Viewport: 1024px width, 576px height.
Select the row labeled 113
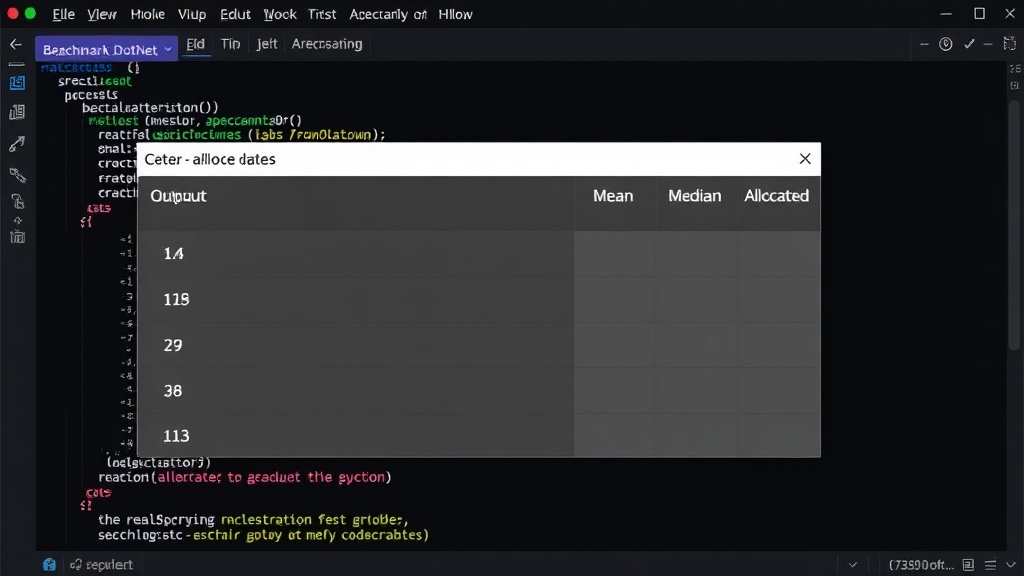(479, 435)
